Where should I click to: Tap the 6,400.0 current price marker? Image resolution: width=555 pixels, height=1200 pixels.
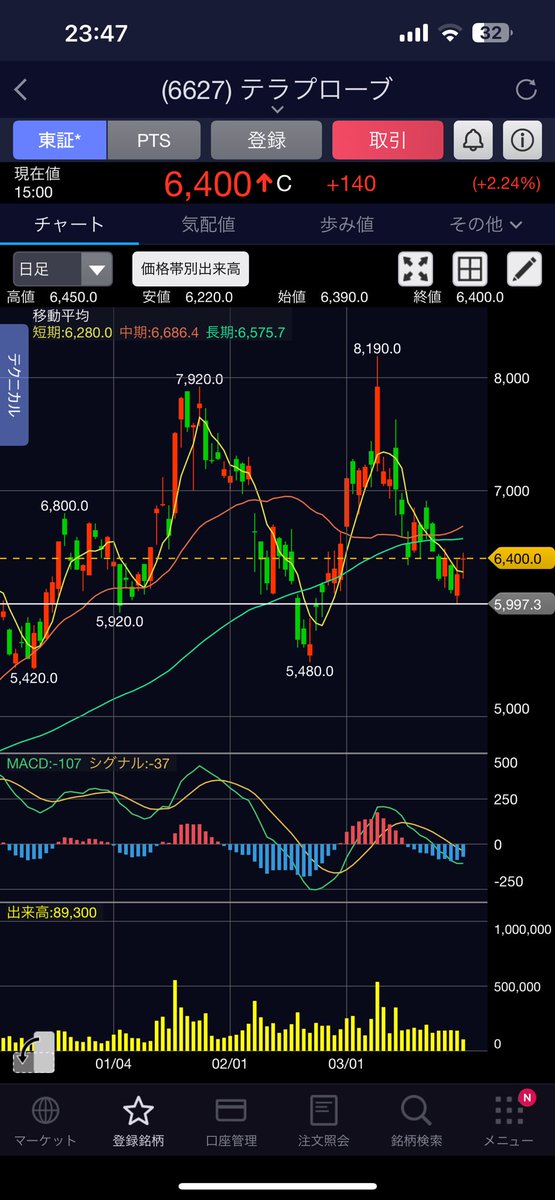click(x=520, y=559)
